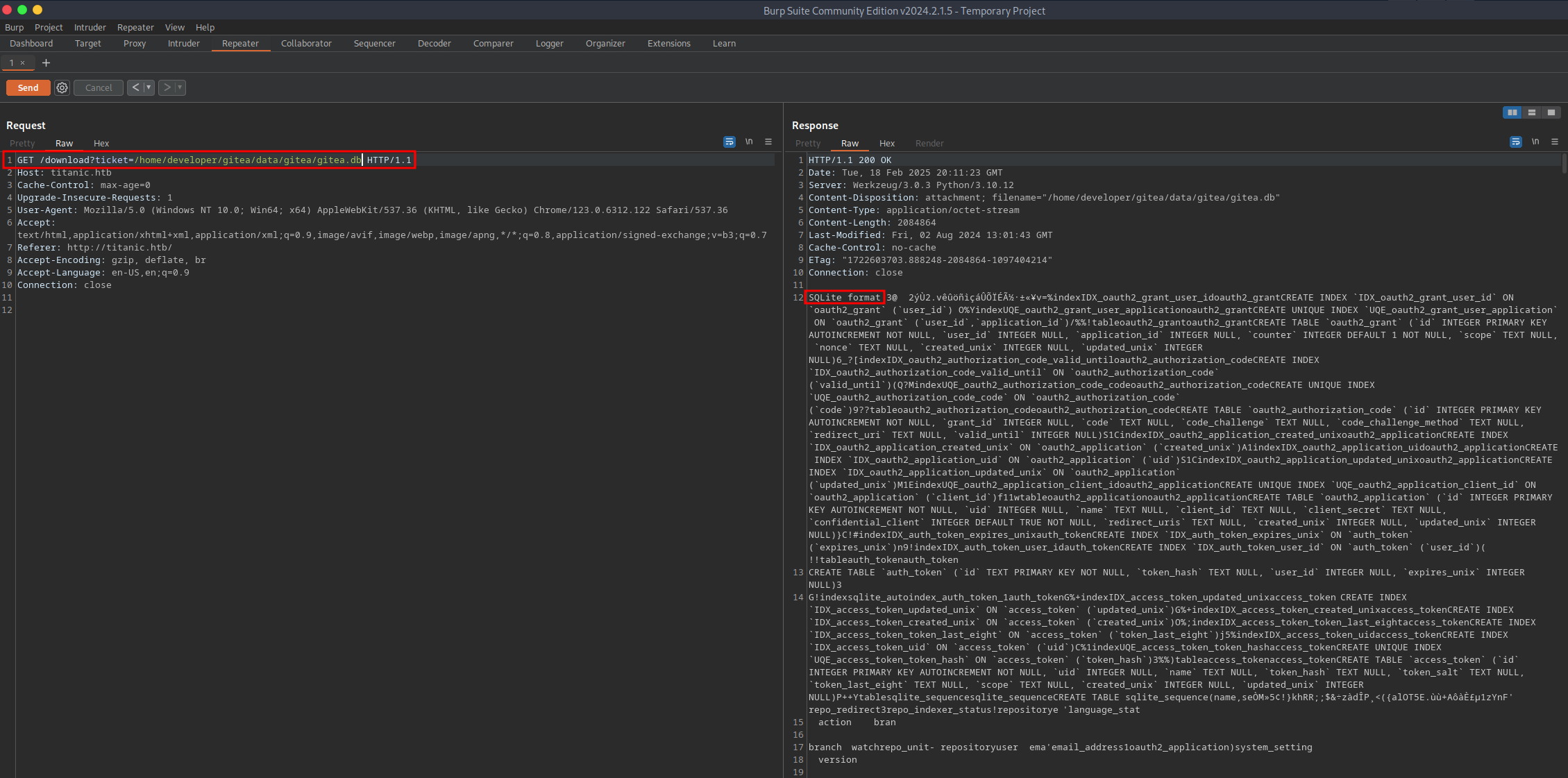1568x778 pixels.
Task: Click the Response panel heading
Action: coord(815,126)
